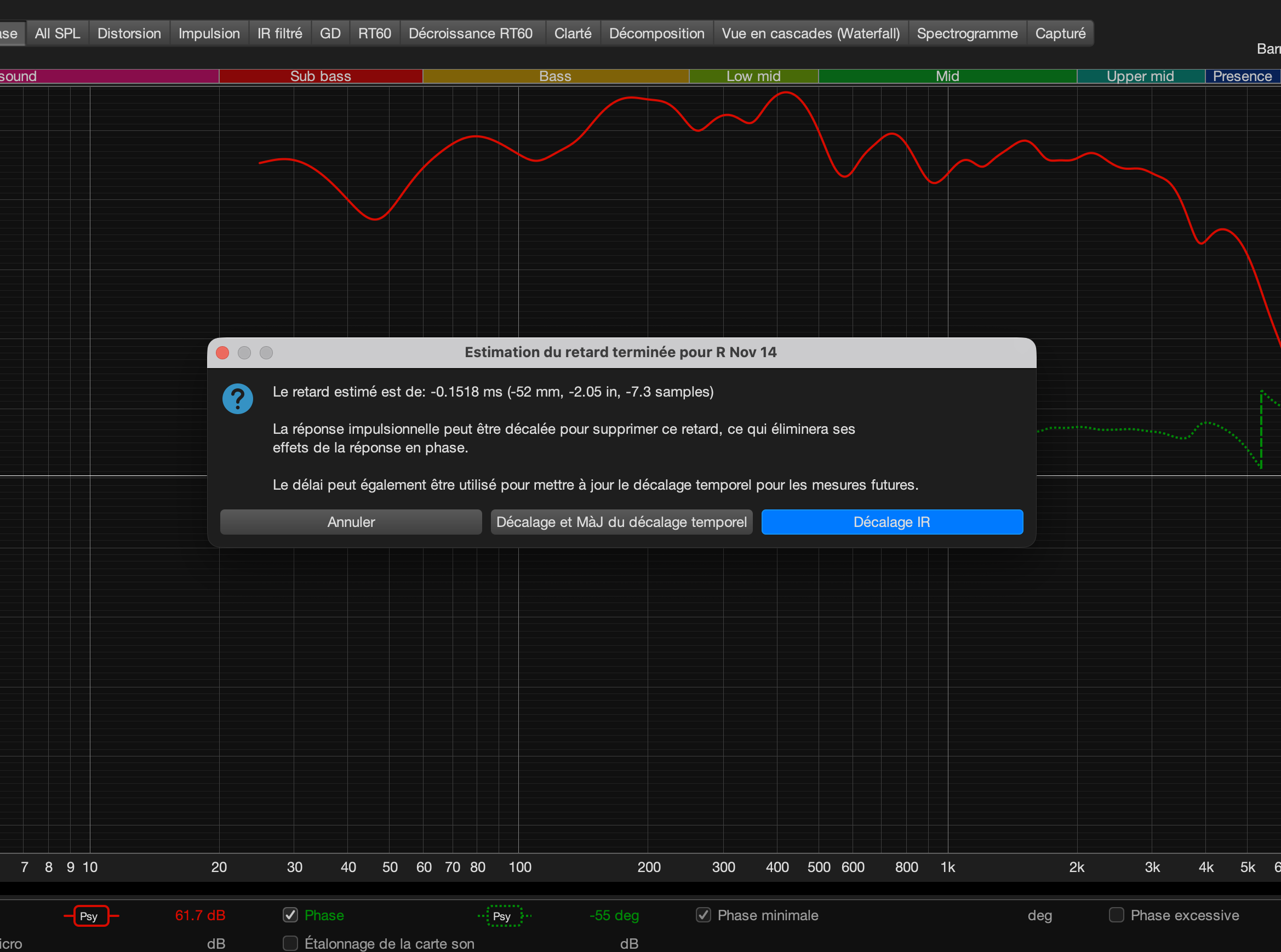Open the Distorsion tab

coord(129,33)
